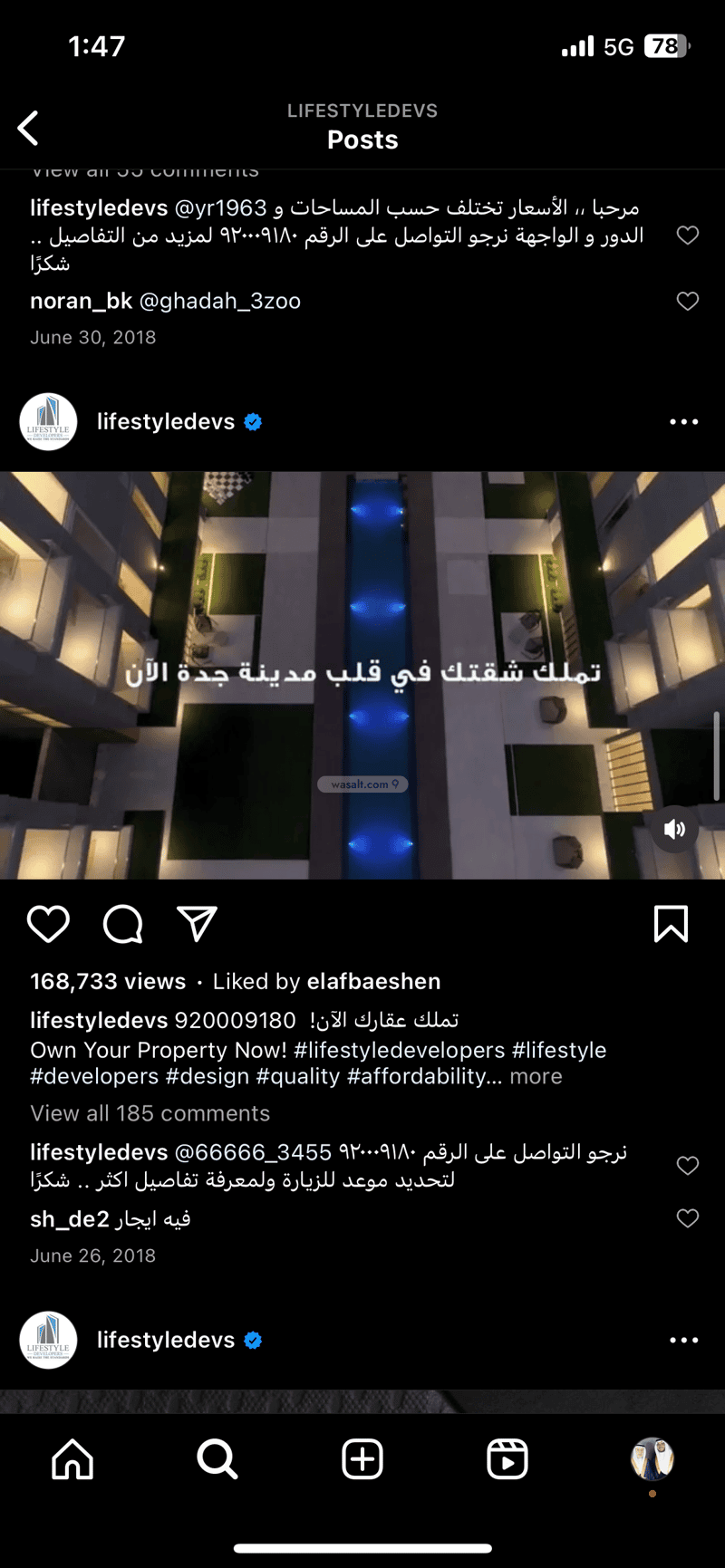725x1568 pixels.
Task: Like the sh_de2 comment
Action: click(688, 1218)
